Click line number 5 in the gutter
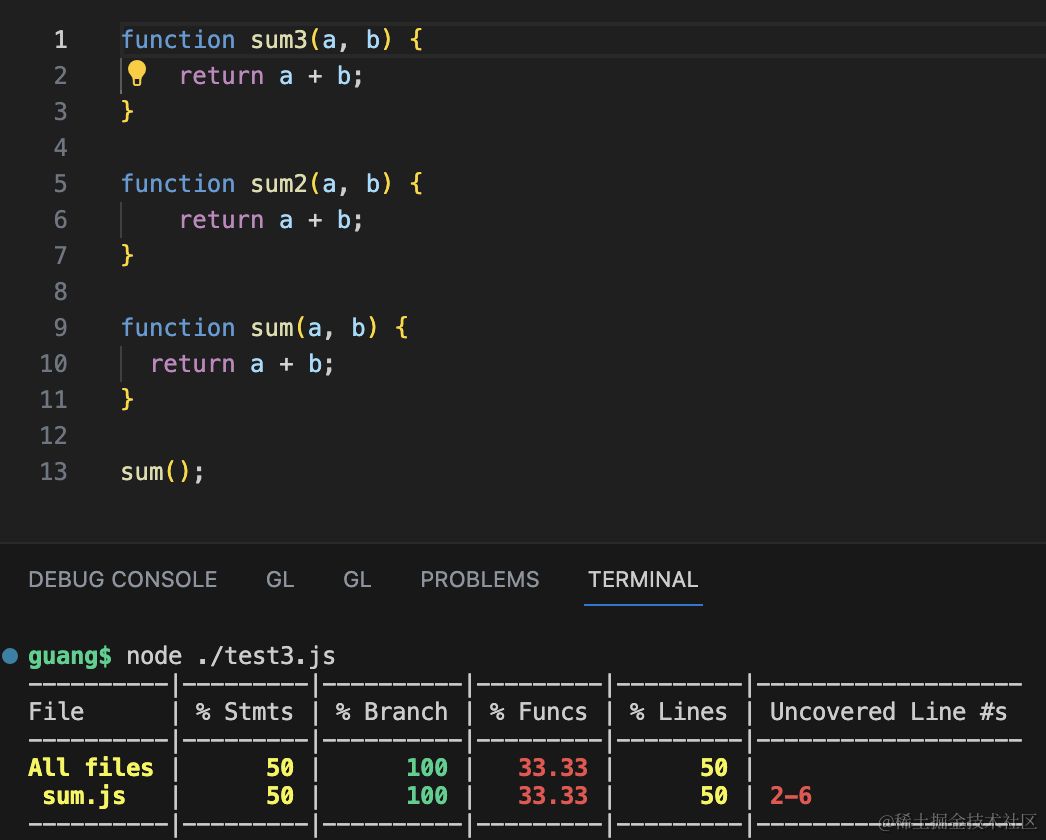The height and width of the screenshot is (840, 1046). point(61,184)
